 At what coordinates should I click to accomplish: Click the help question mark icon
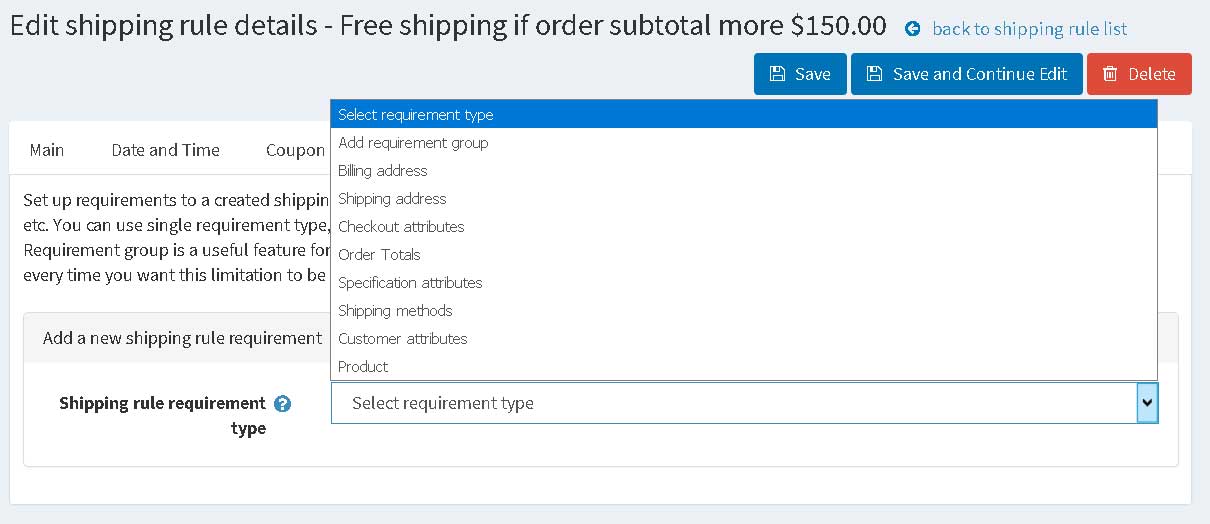point(282,404)
